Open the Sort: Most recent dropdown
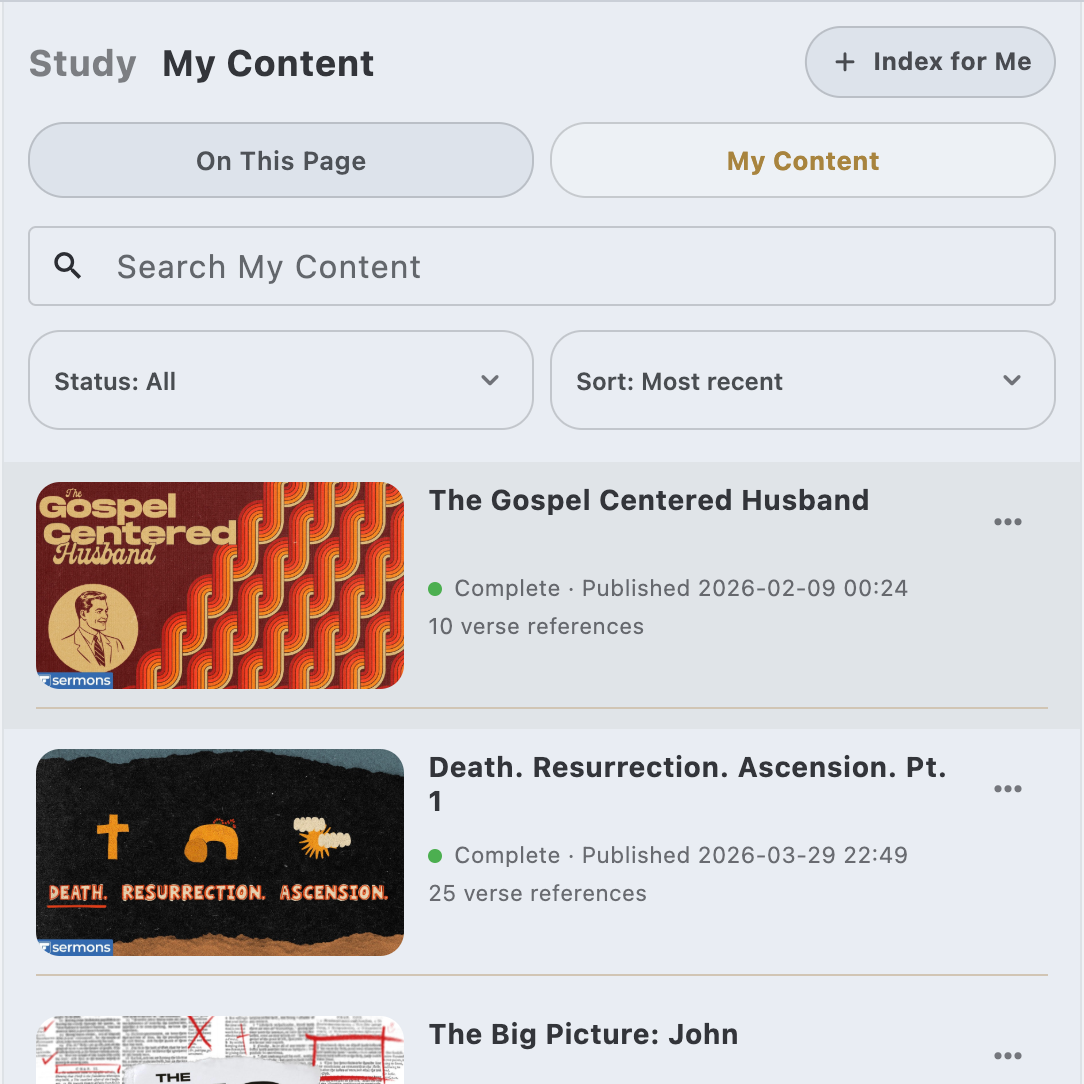This screenshot has height=1084, width=1084. click(x=803, y=380)
